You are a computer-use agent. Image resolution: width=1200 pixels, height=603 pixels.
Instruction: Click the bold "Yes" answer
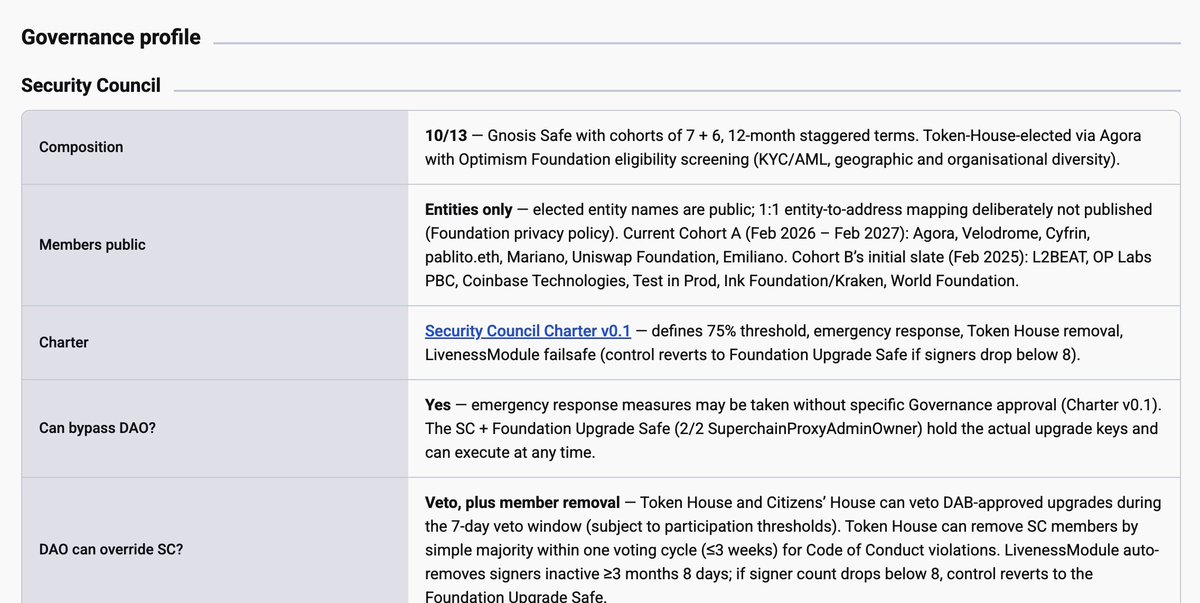coord(438,405)
